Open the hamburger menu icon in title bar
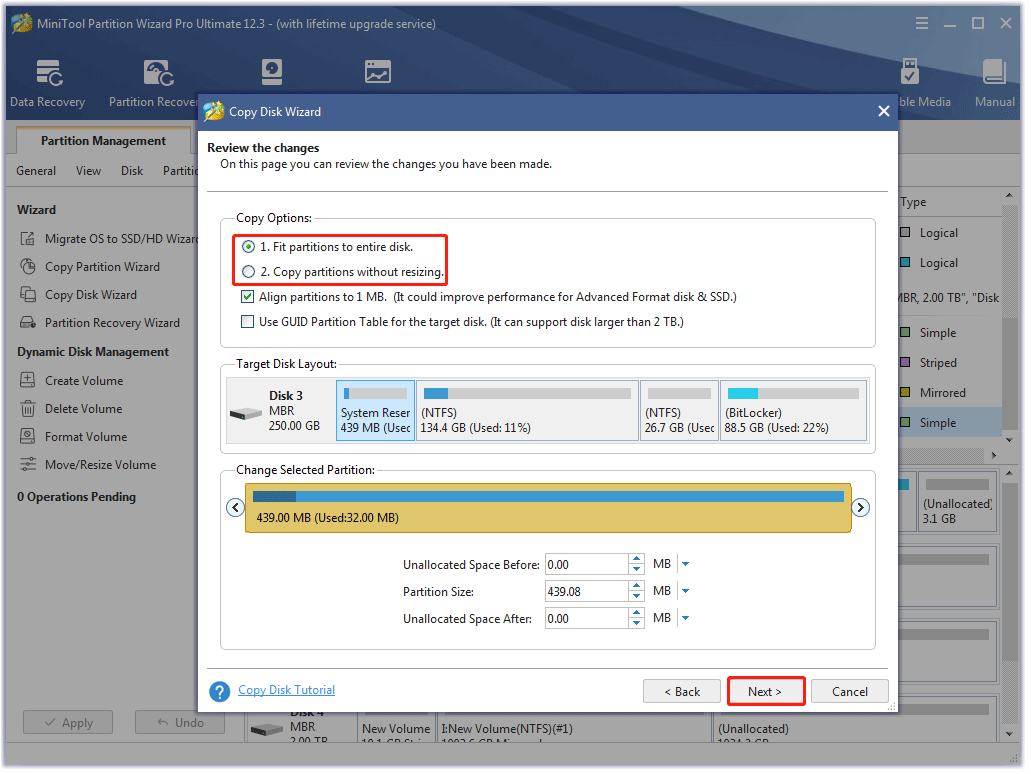 [922, 24]
